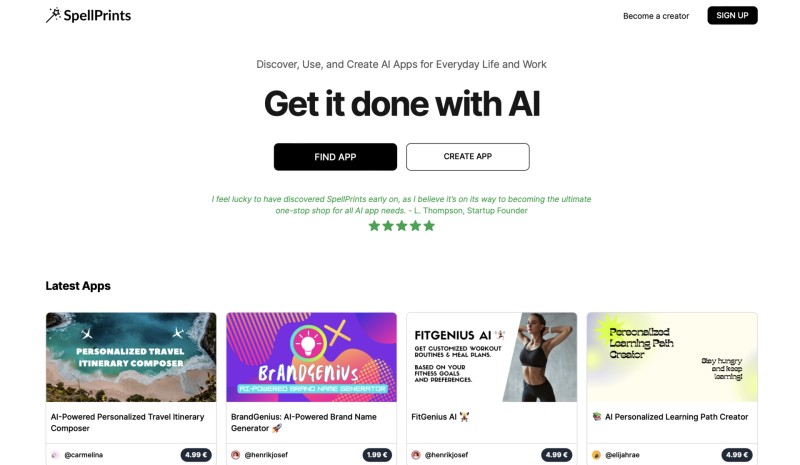Click the avatar beside @henrikjosef on BrandGenius card
Viewport: 800px width, 465px height.
coord(235,455)
